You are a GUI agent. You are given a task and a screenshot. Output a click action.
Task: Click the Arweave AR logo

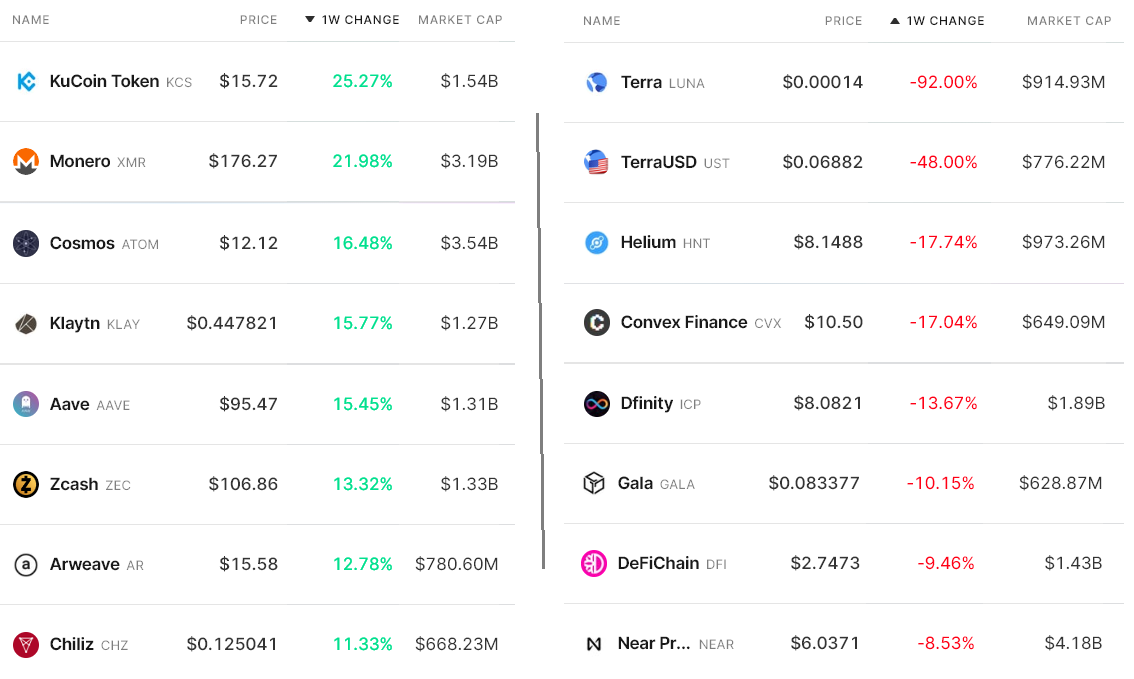[x=24, y=564]
